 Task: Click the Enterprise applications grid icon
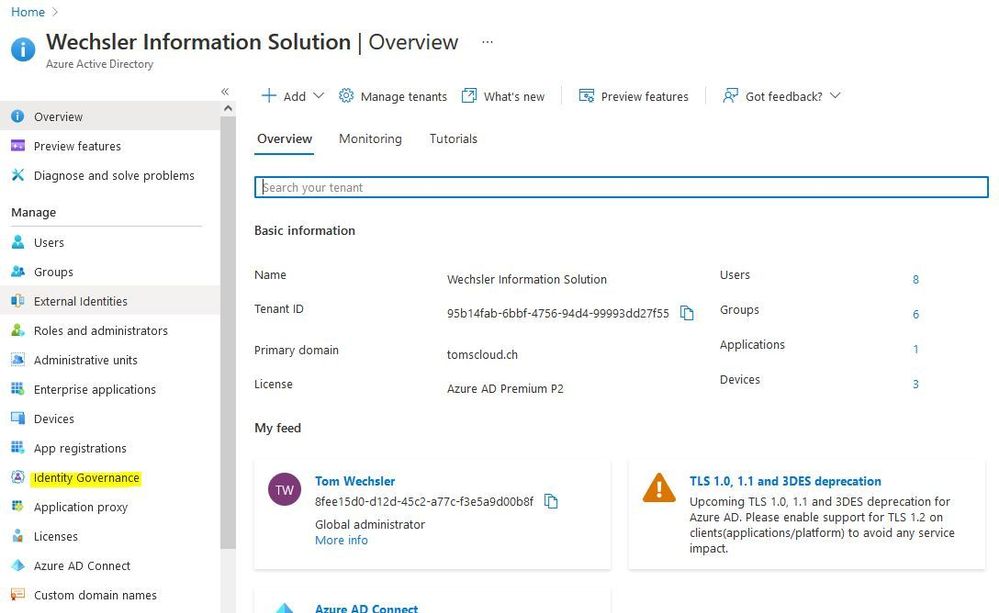(x=18, y=389)
